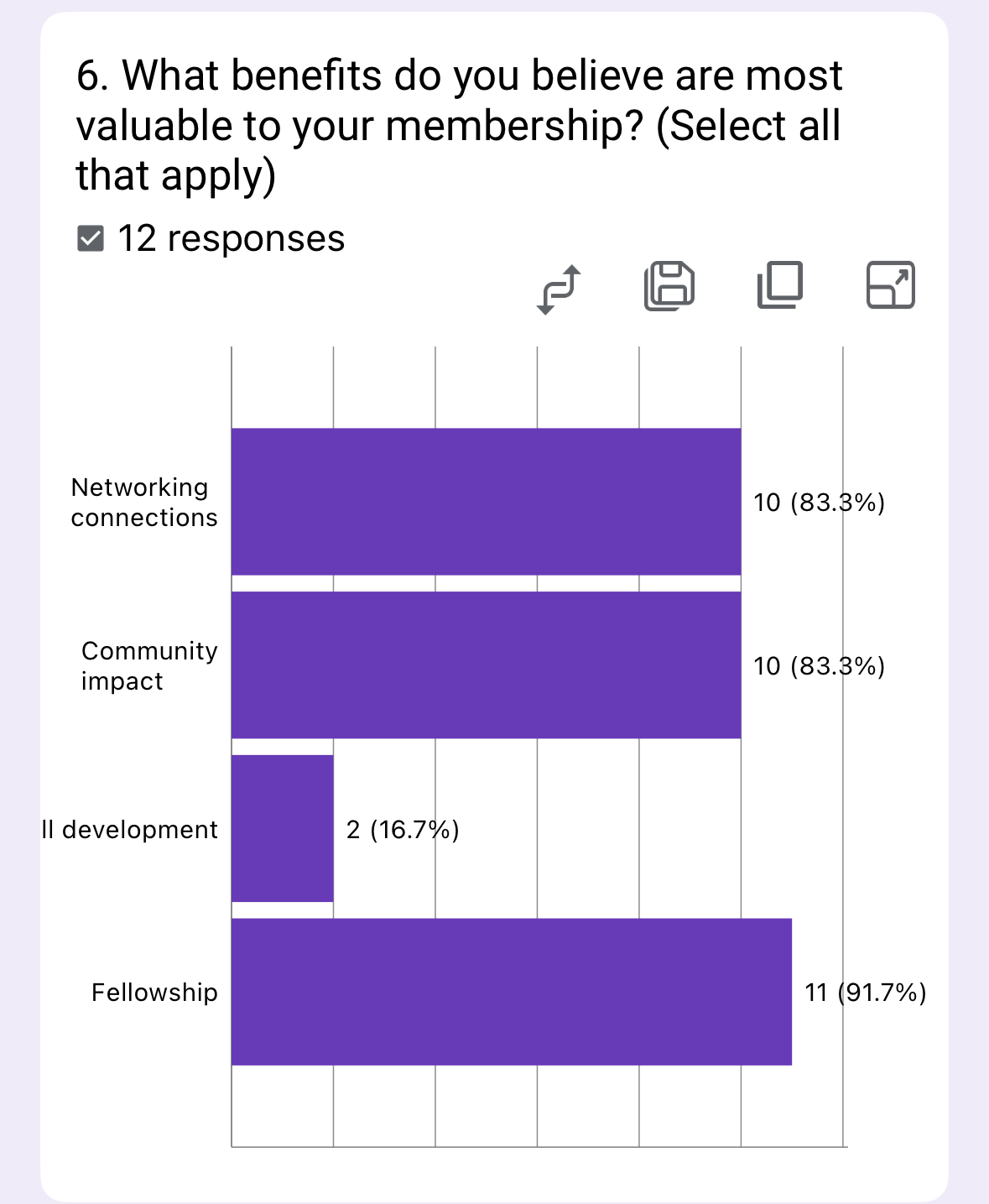Select the Community impact bar

(486, 665)
